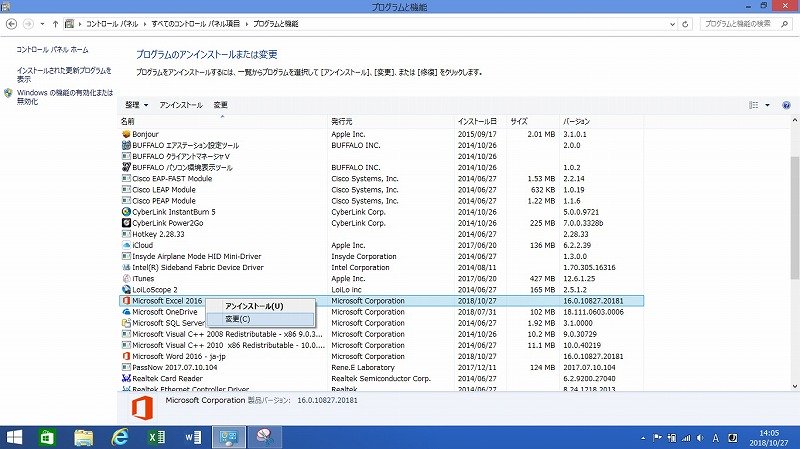Screen dimensions: 800x449
Task: Open コントロール パネル ホーム link
Action: (52, 50)
